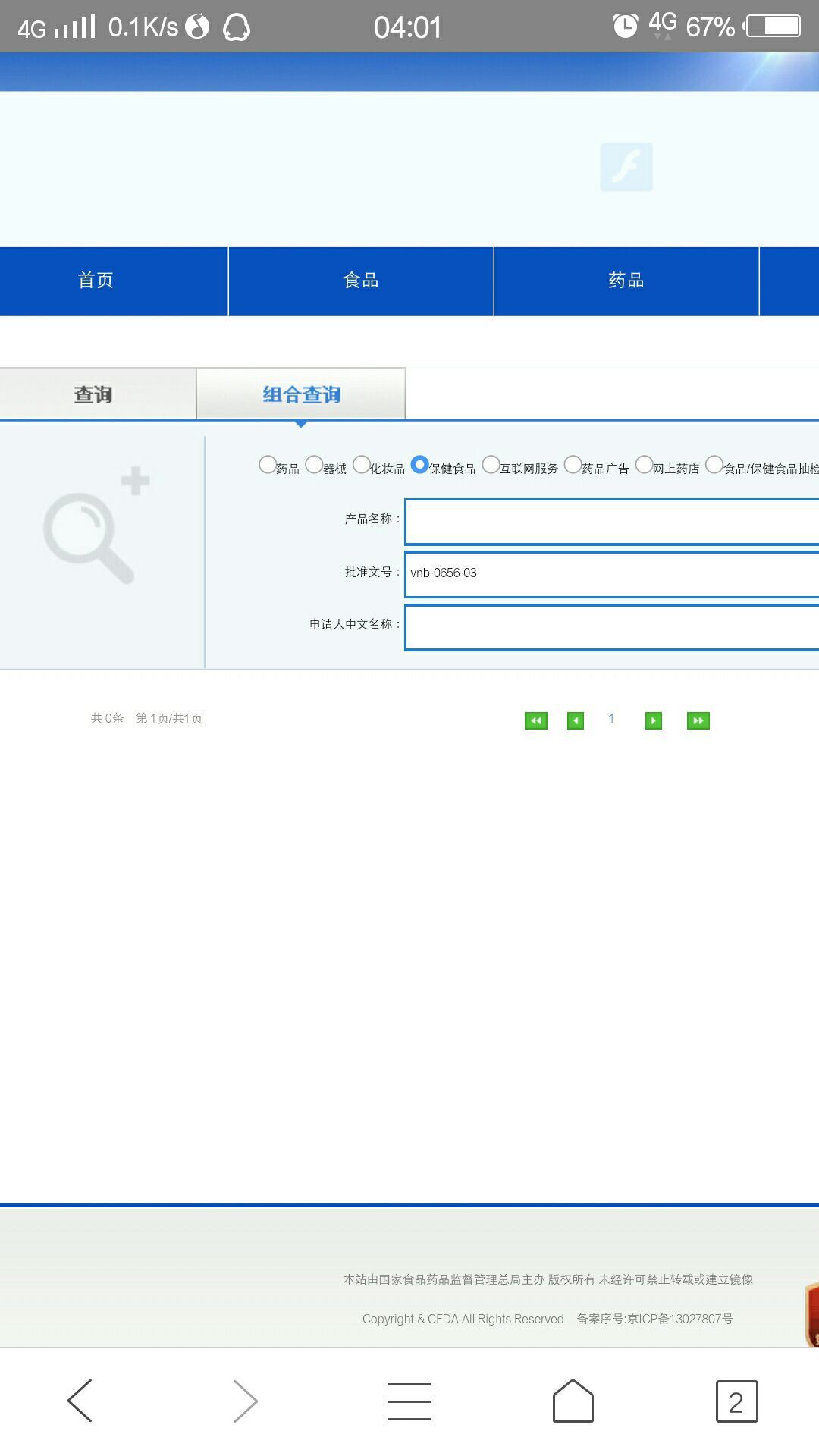Select the 化妆品 radio button
The height and width of the screenshot is (1456, 819).
click(x=362, y=464)
